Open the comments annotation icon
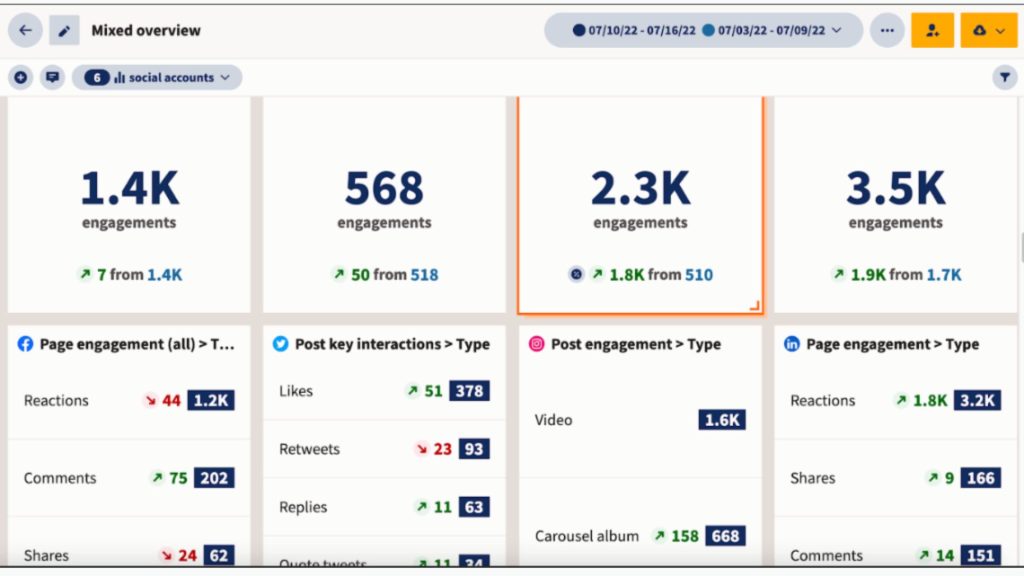 click(52, 78)
